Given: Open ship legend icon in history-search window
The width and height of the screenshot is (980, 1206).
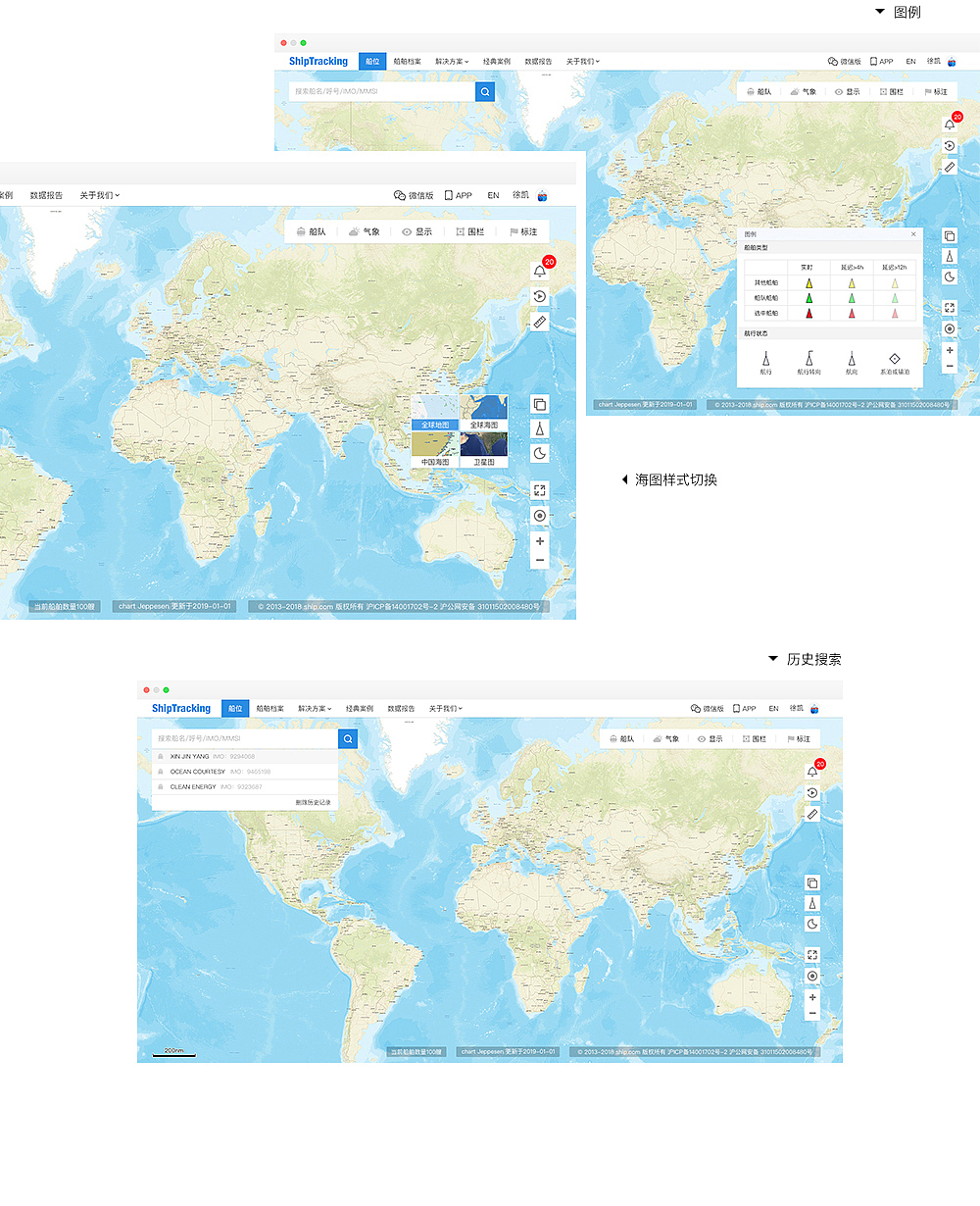Looking at the screenshot, I should point(812,903).
